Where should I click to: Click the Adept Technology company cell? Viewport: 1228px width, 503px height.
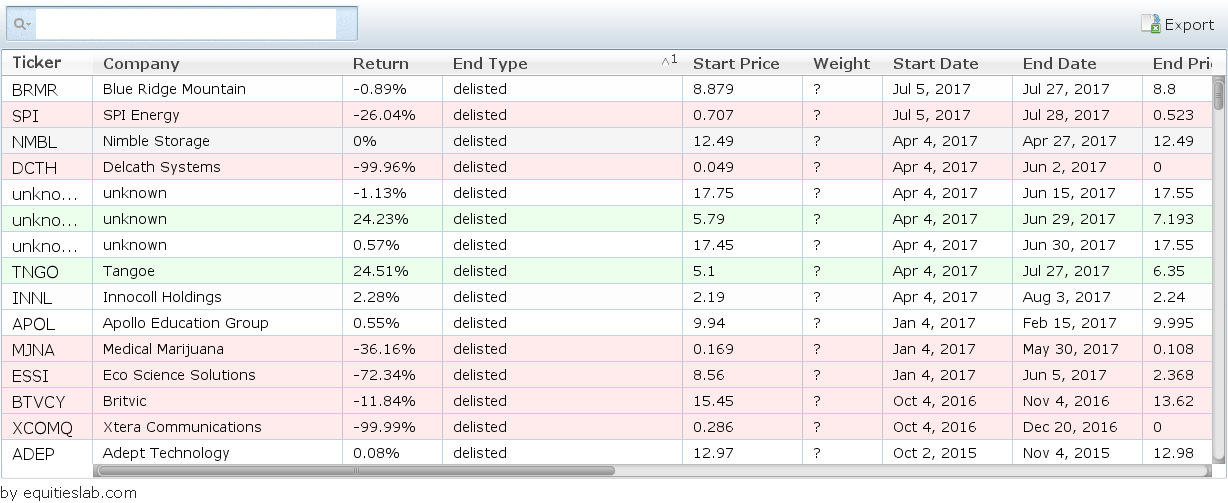(x=217, y=453)
